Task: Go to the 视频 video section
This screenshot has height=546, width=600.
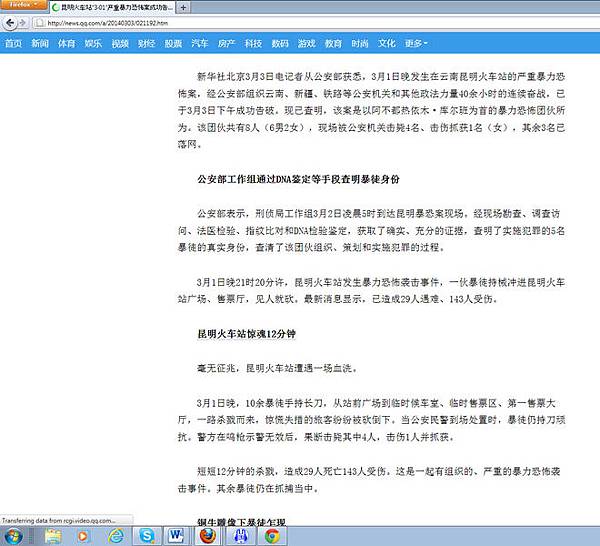Action: click(120, 44)
